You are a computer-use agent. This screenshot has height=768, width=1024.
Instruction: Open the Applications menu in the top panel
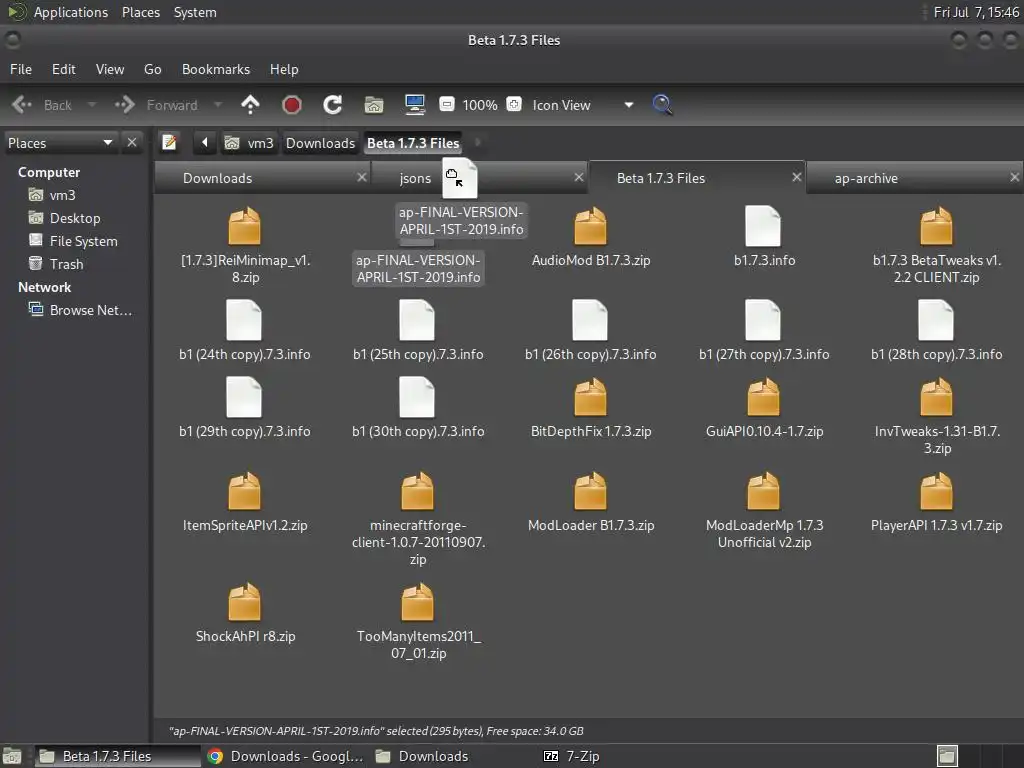click(x=71, y=12)
